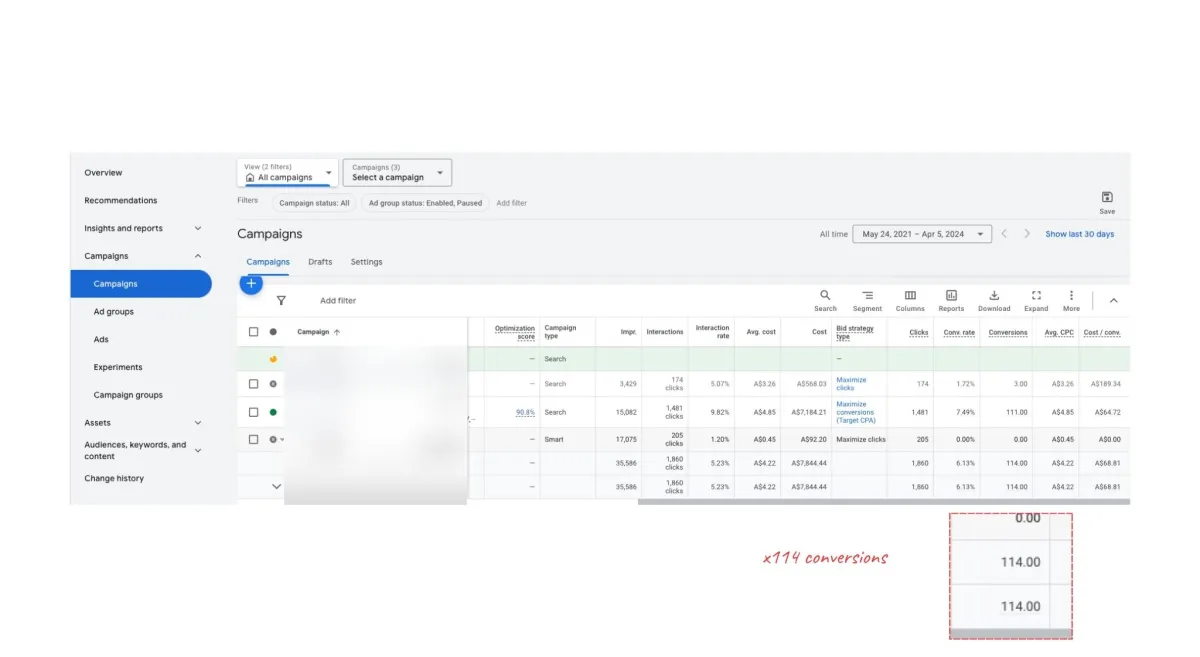1200x657 pixels.
Task: Expand Insights and reports in sidebar
Action: click(x=198, y=228)
